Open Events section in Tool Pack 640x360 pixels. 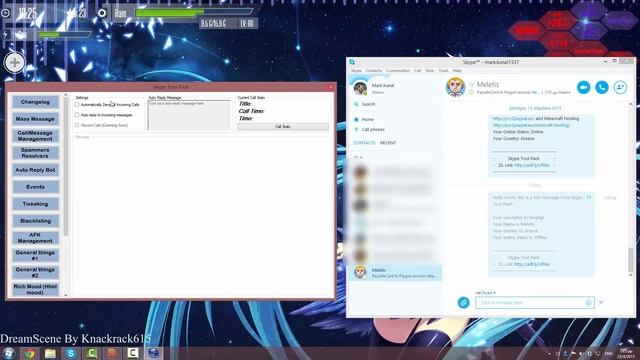[x=36, y=187]
